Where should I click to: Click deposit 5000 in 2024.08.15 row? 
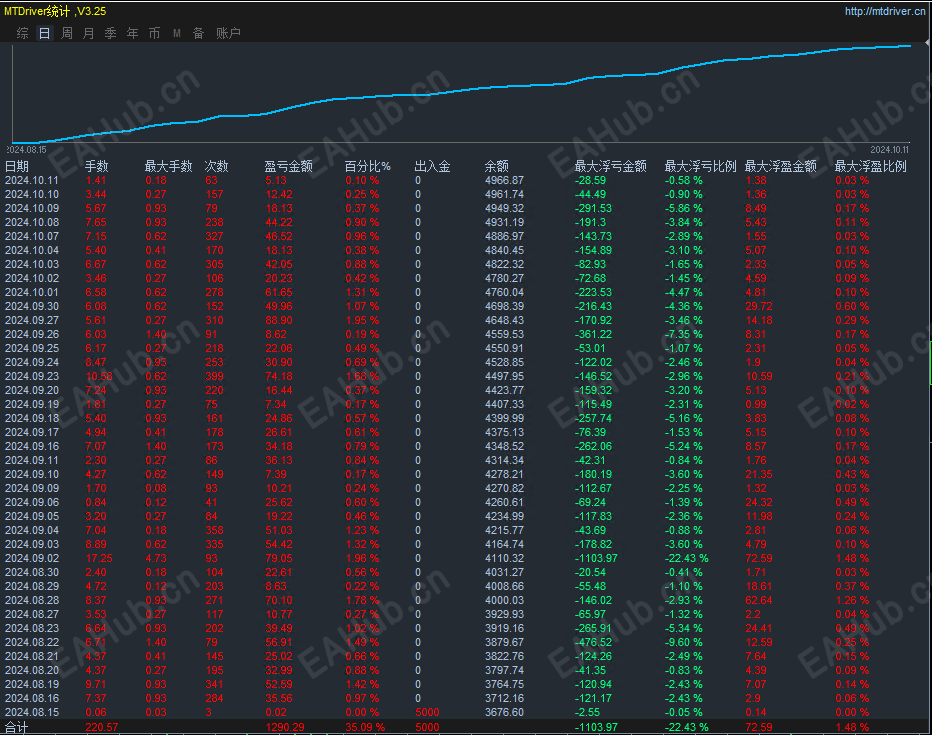pyautogui.click(x=427, y=712)
